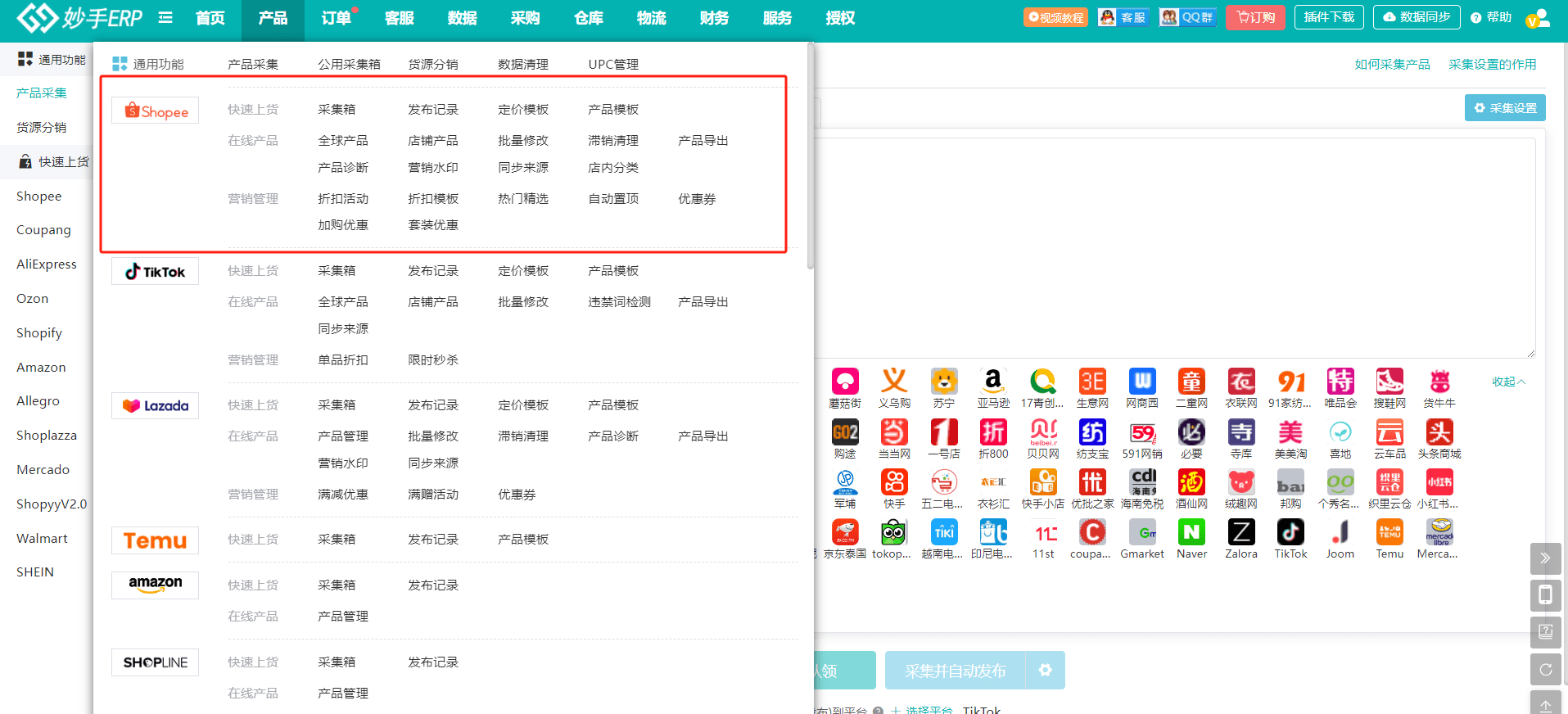
Task: Open UPC管理 in the 通用功能 row
Action: tap(613, 64)
